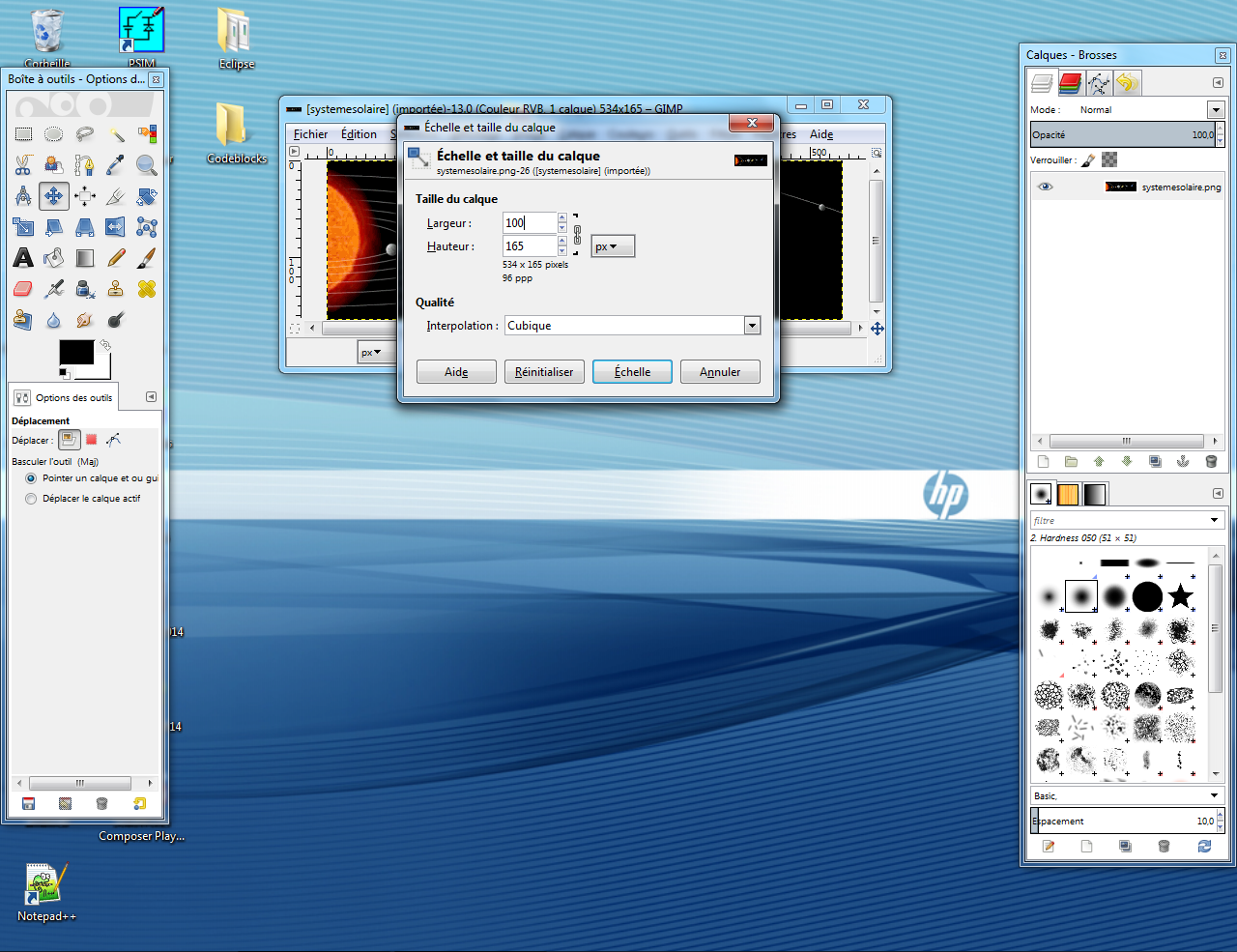Select the Rotate tool

[x=147, y=196]
